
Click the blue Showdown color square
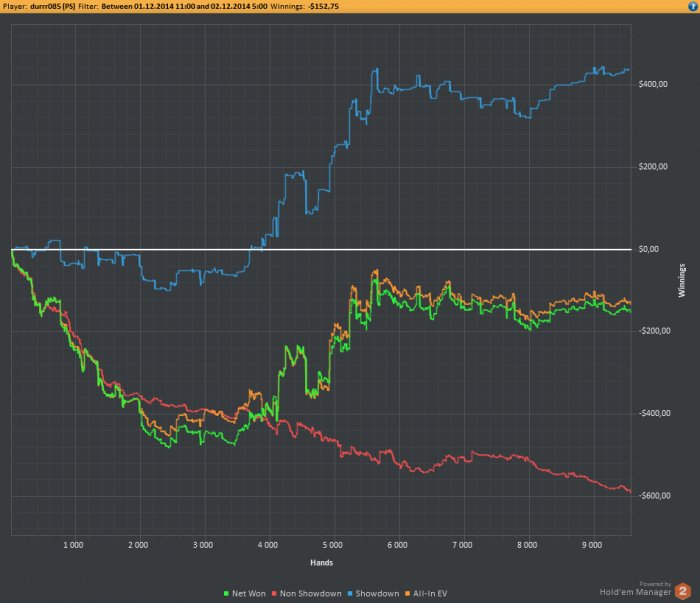coord(350,593)
